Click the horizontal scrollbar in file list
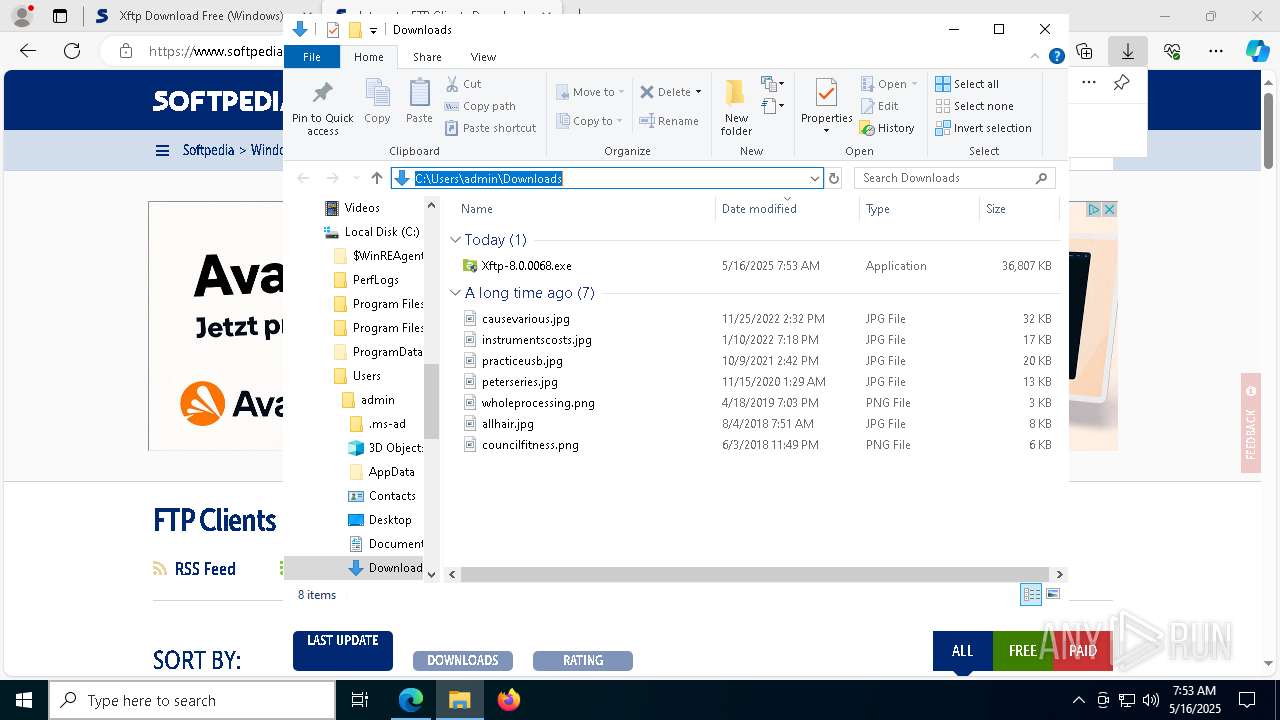Image resolution: width=1280 pixels, height=720 pixels. pyautogui.click(x=757, y=574)
